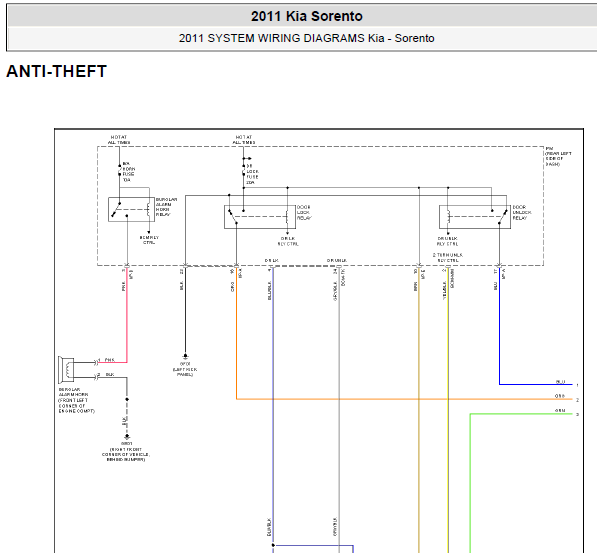This screenshot has height=553, width=597.
Task: Click the horn relay control label below relay coil
Action: pyautogui.click(x=149, y=240)
